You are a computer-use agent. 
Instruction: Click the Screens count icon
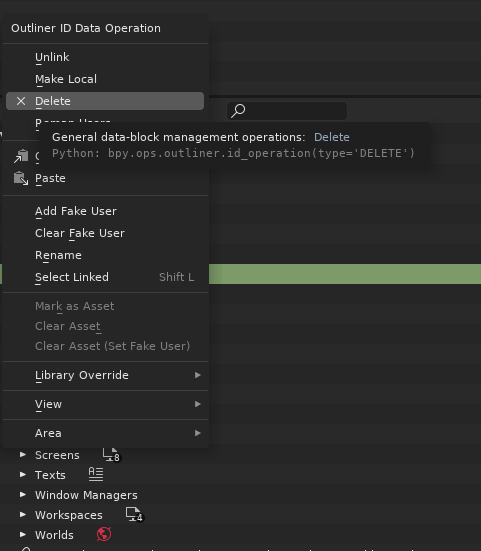(x=111, y=455)
